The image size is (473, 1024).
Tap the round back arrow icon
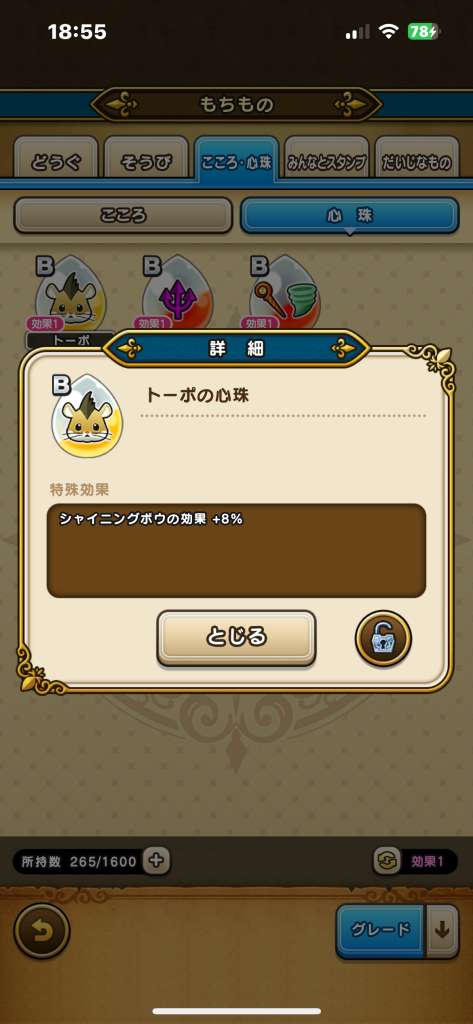(42, 931)
